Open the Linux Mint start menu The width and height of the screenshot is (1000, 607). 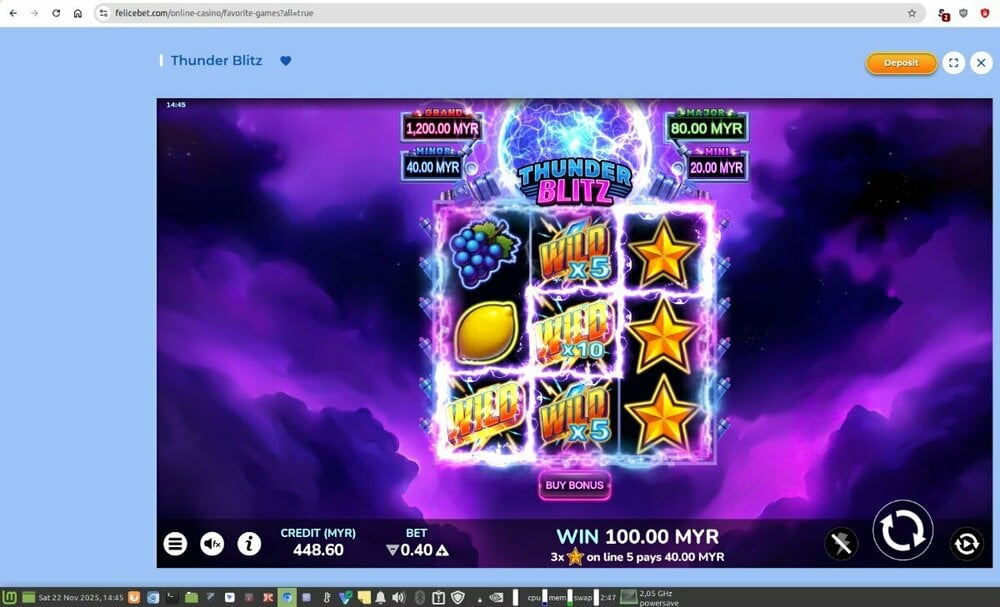tap(10, 597)
